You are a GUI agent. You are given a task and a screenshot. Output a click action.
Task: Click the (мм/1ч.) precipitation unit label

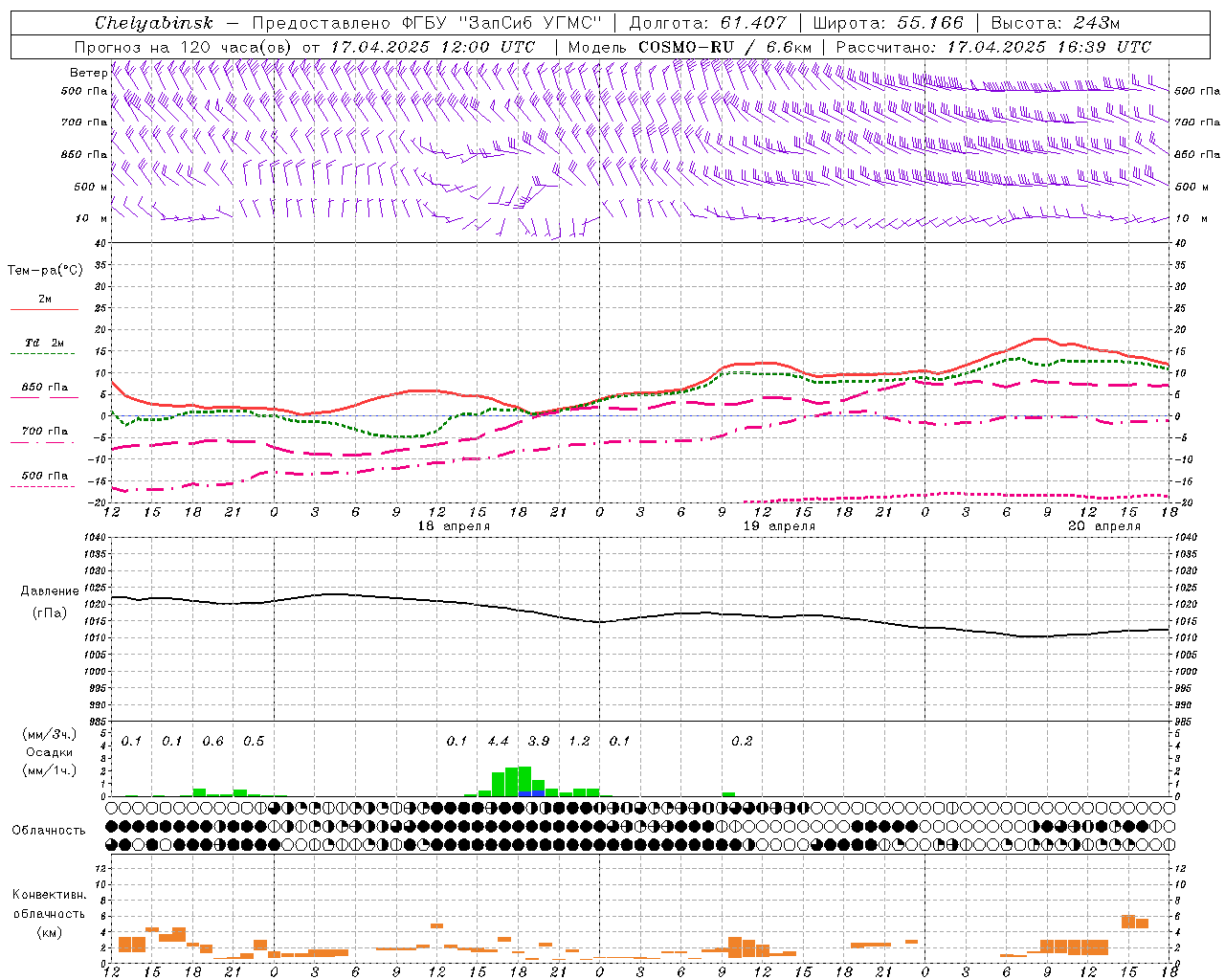click(x=50, y=770)
